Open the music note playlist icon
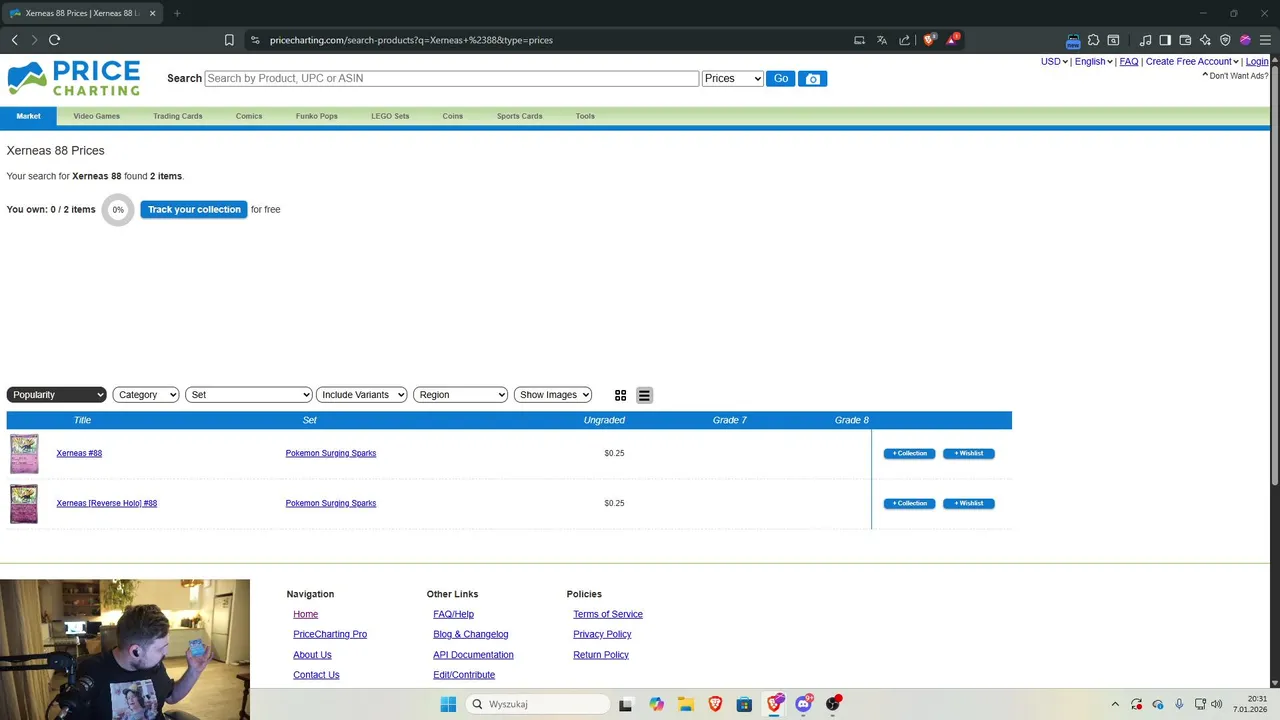 [1146, 40]
